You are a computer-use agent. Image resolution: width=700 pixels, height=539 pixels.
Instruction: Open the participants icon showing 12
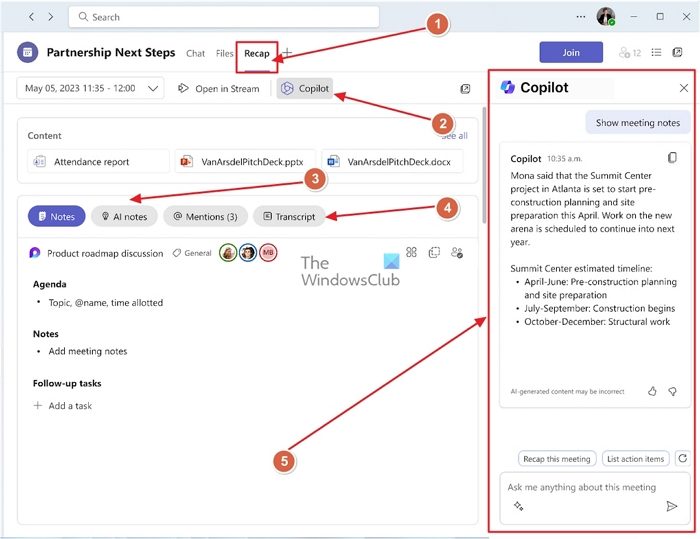[x=629, y=53]
